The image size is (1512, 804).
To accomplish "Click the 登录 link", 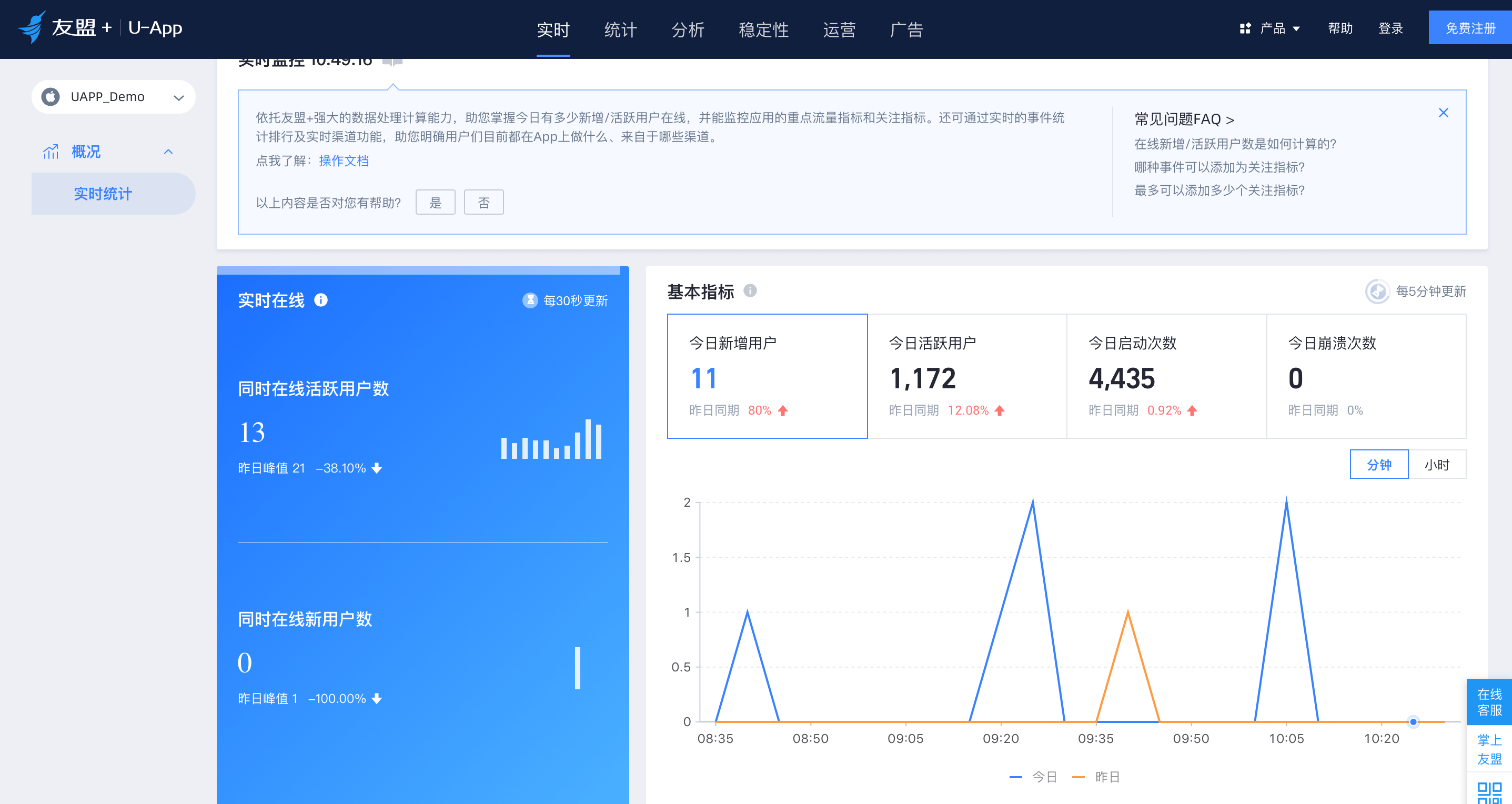I will 1390,28.
